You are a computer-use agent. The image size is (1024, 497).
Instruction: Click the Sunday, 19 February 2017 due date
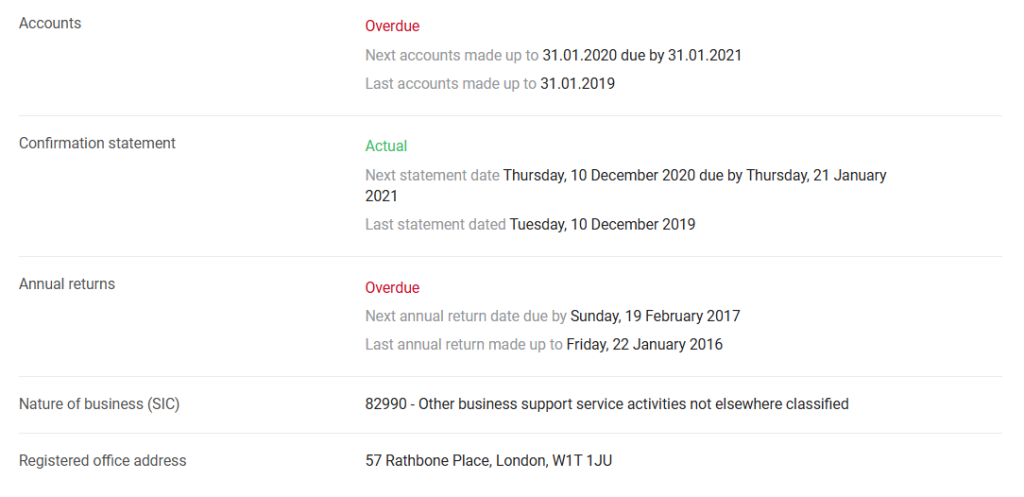tap(655, 317)
